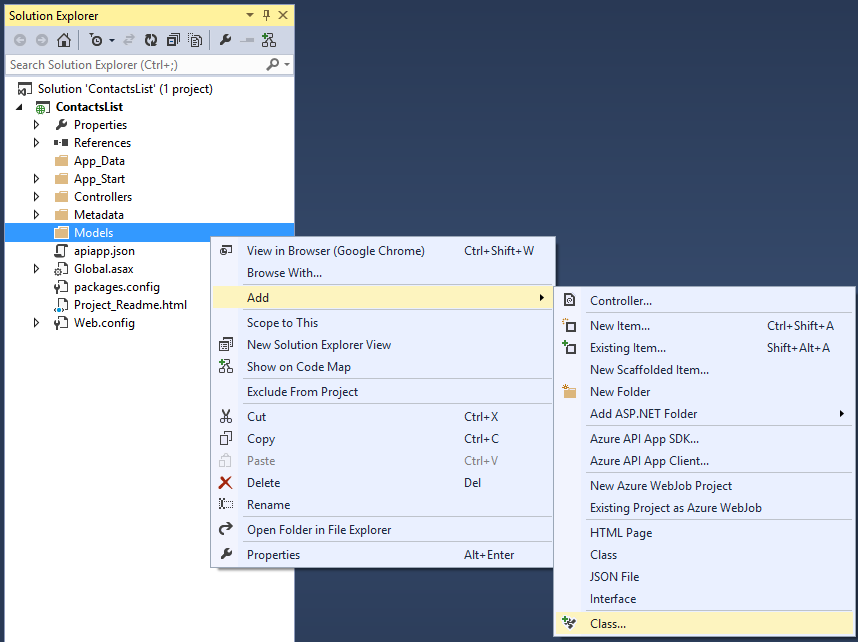Open the Pending Changes Filter dropdown arrow
Screen dimensions: 858x642
click(112, 40)
